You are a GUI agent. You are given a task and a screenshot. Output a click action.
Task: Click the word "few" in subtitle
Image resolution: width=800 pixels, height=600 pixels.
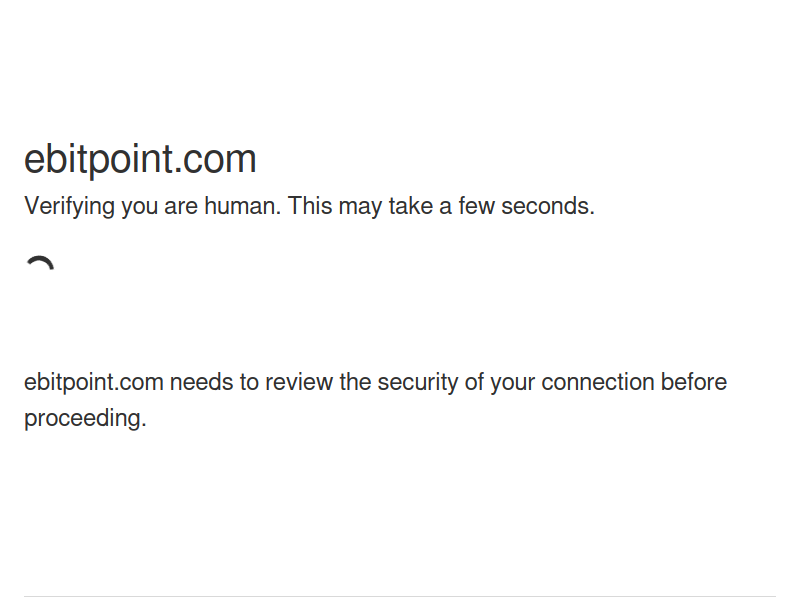476,206
